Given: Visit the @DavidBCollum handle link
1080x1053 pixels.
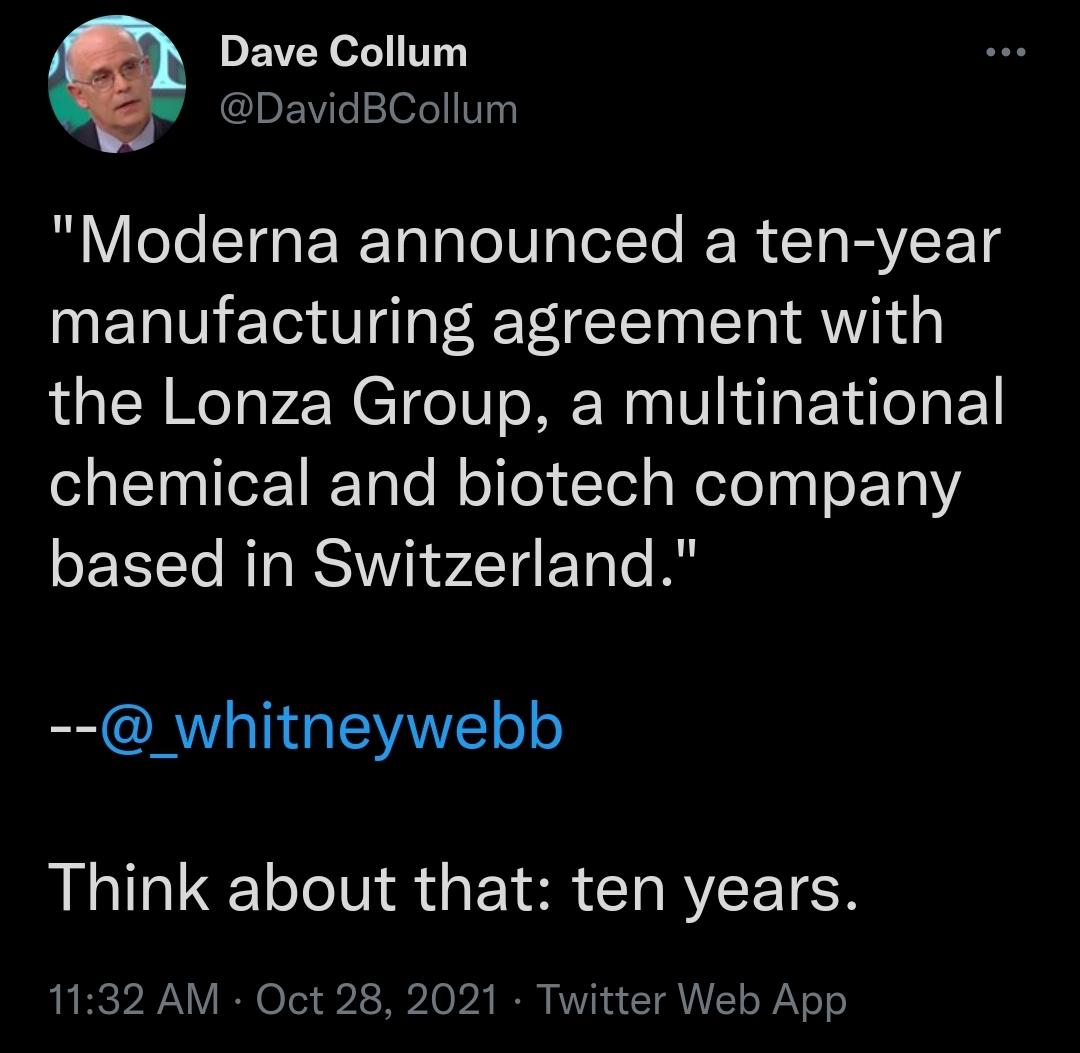Looking at the screenshot, I should pyautogui.click(x=368, y=109).
